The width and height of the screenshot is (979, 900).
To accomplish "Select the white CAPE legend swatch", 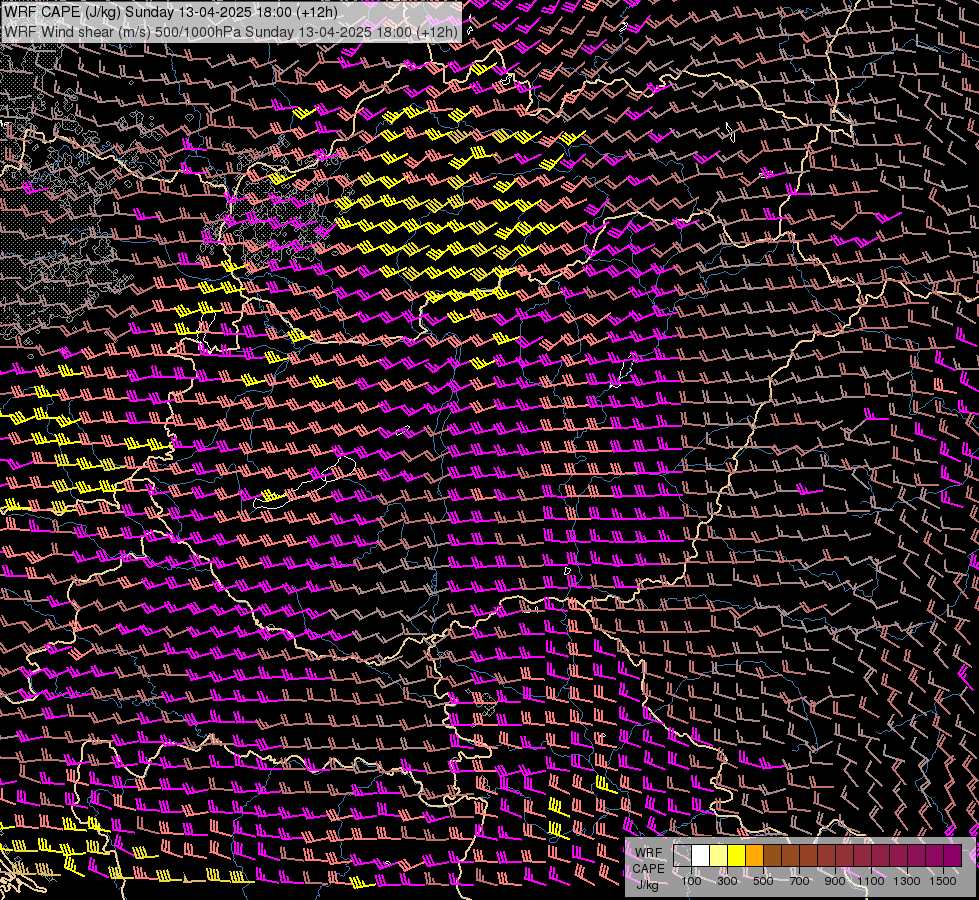I will pyautogui.click(x=701, y=856).
